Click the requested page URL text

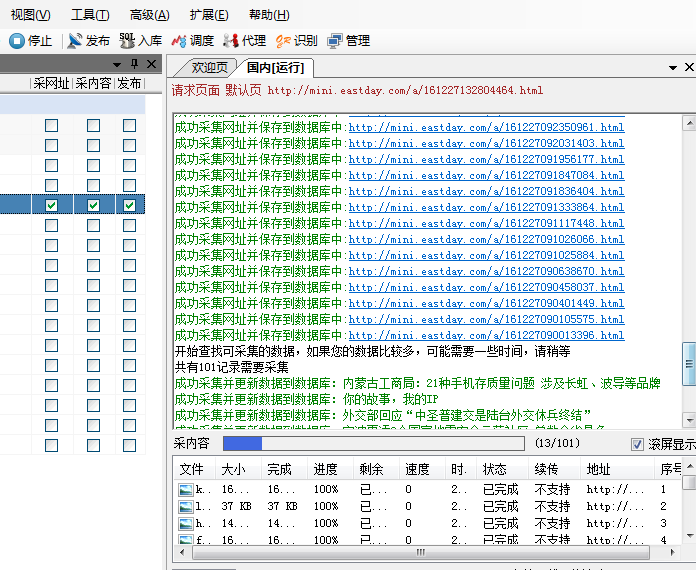[x=405, y=91]
